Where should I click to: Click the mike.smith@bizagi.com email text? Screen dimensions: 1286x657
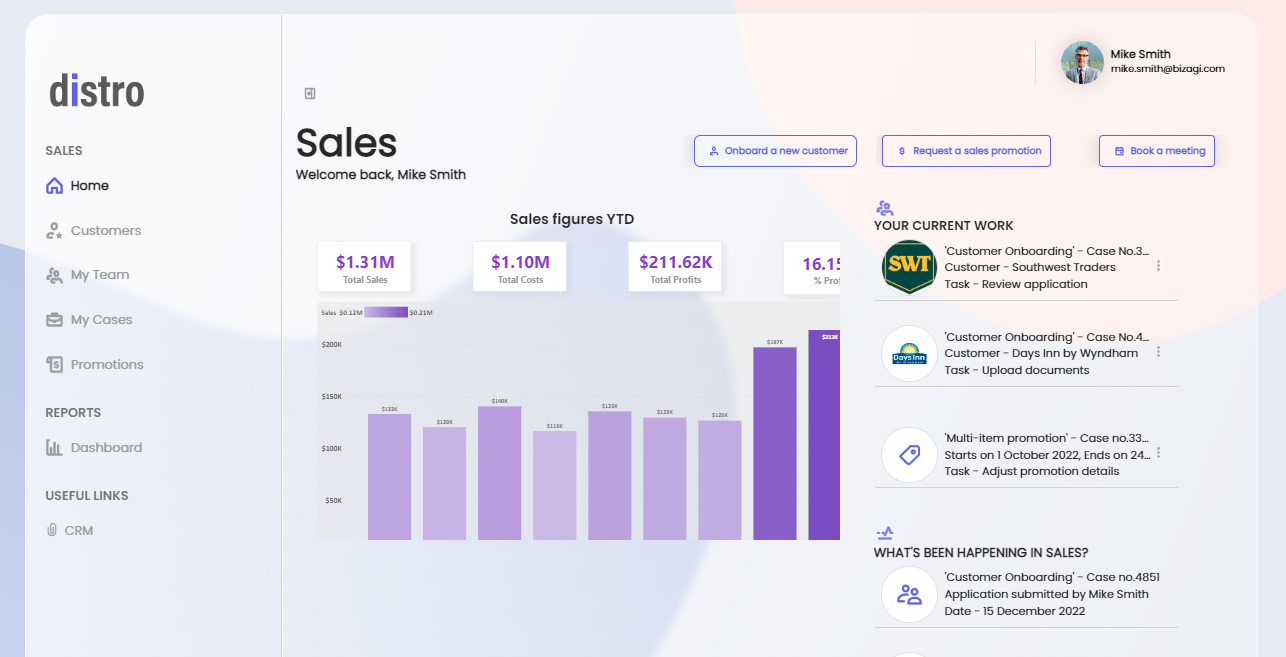tap(1167, 69)
